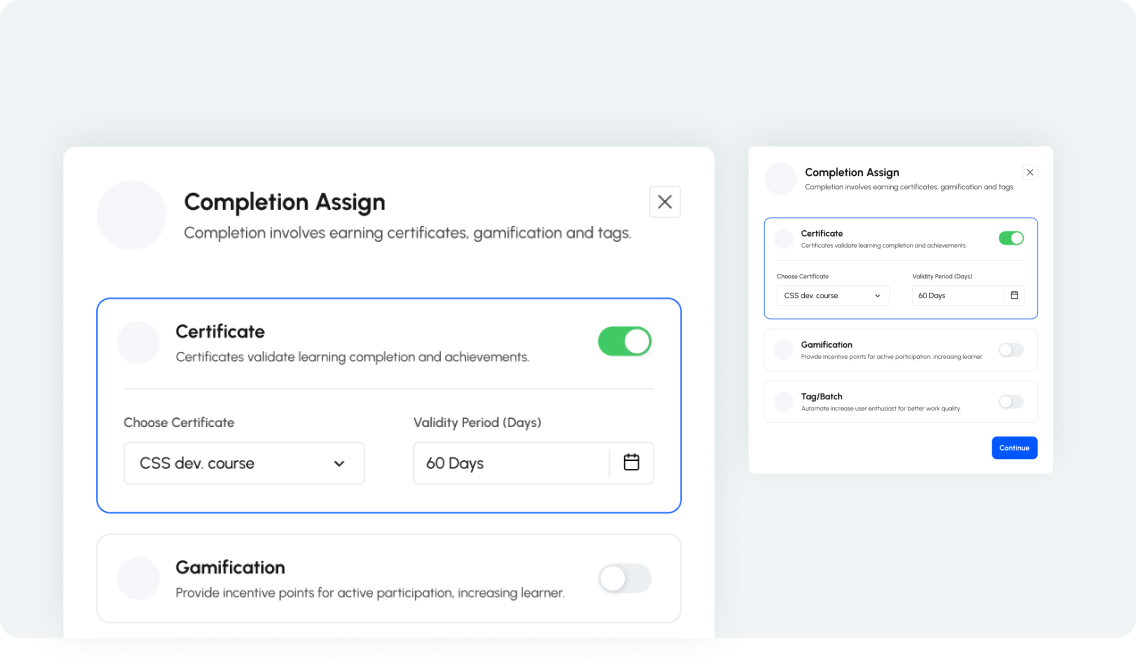Click the Gamification round icon in small dialog
The height and width of the screenshot is (668, 1136).
pyautogui.click(x=783, y=350)
